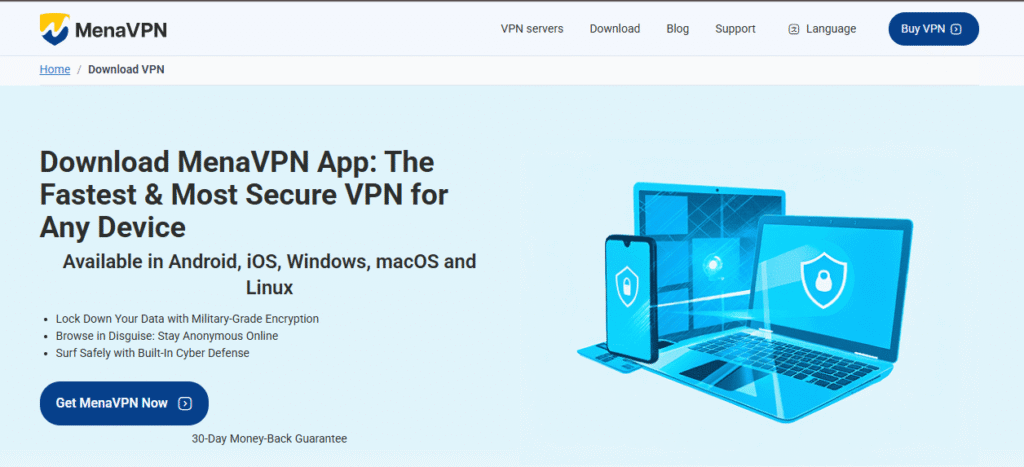Click the devices illustration image
Image resolution: width=1024 pixels, height=467 pixels.
tap(744, 302)
